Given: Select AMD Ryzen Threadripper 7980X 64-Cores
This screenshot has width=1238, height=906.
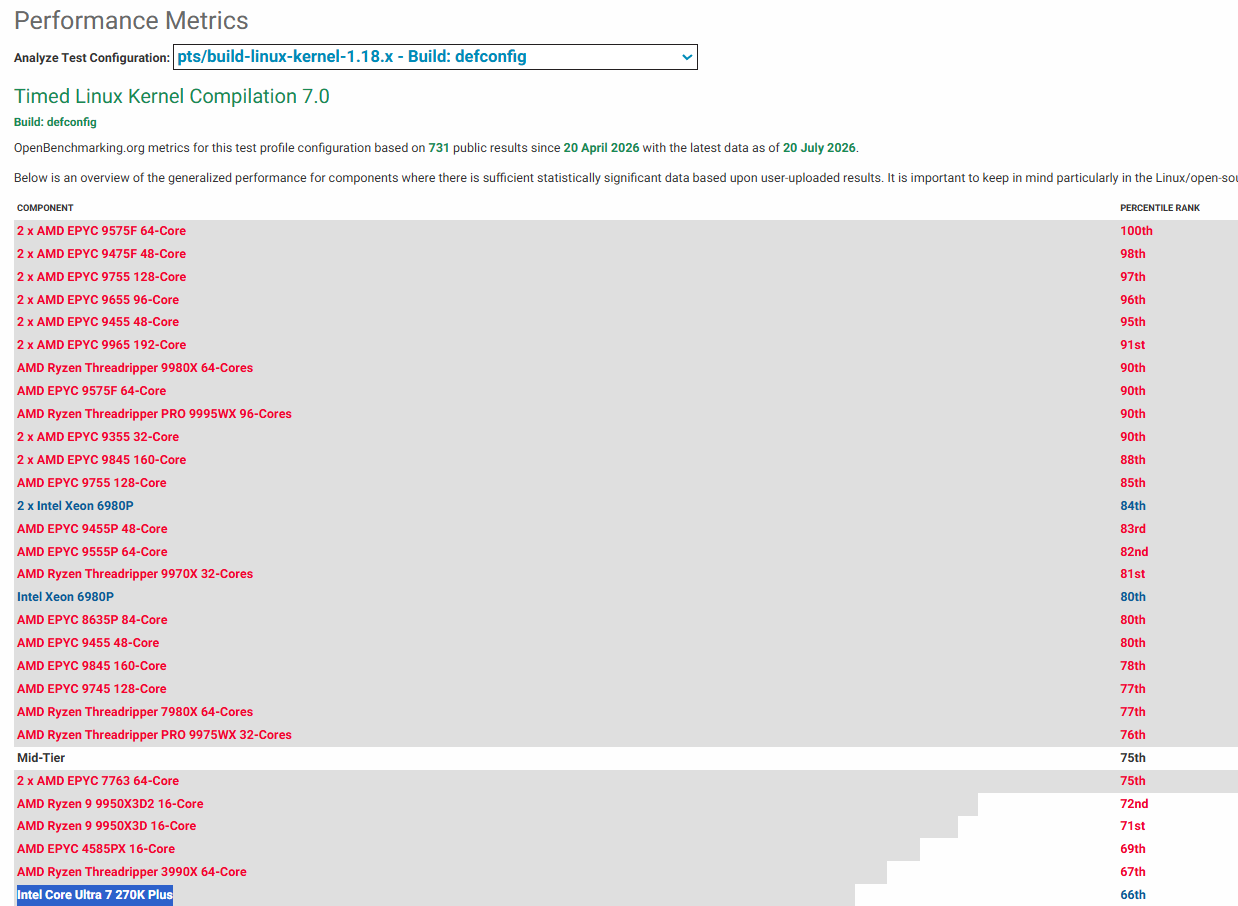Looking at the screenshot, I should point(135,712).
